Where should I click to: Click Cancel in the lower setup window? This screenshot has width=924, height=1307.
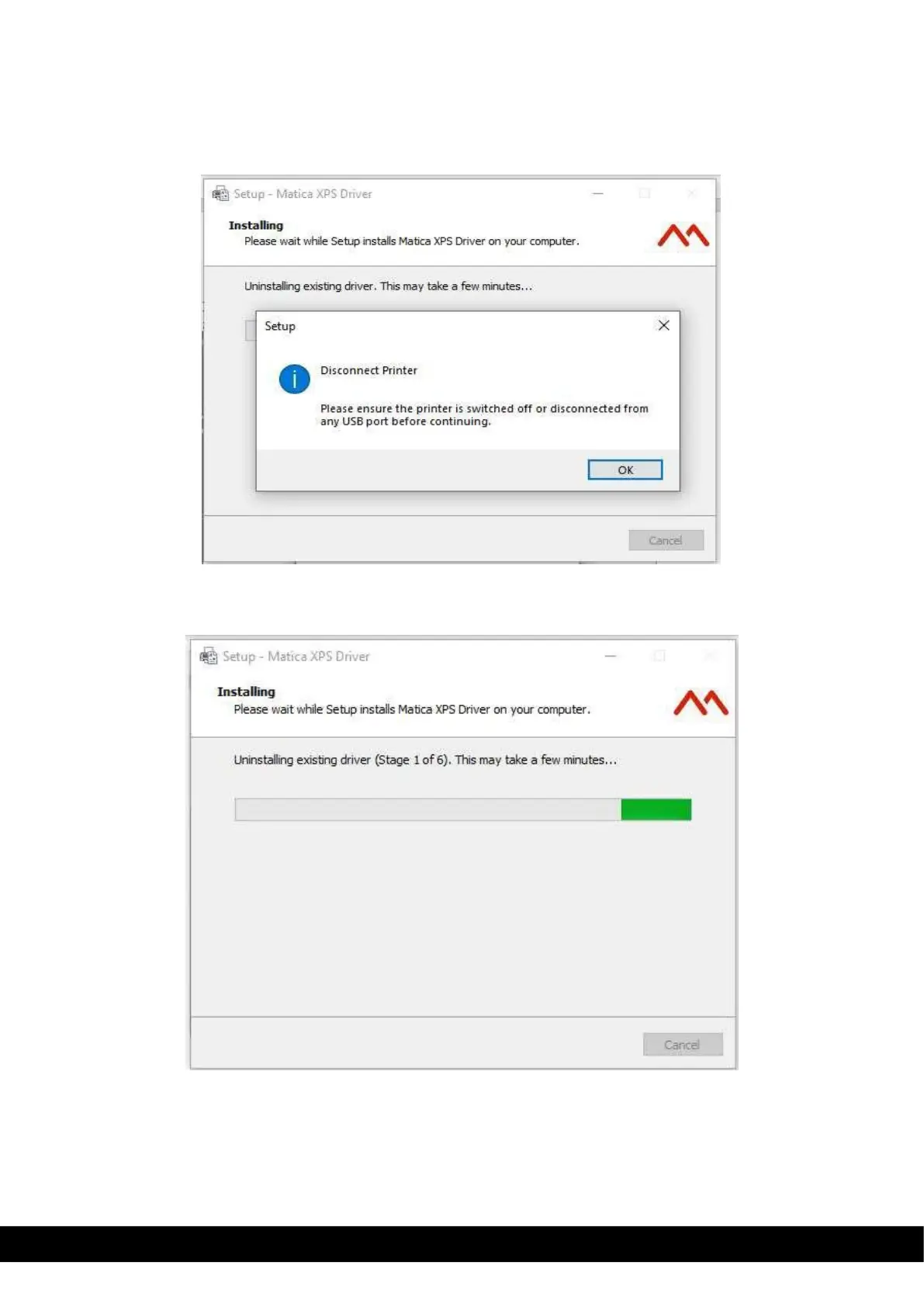point(683,1045)
